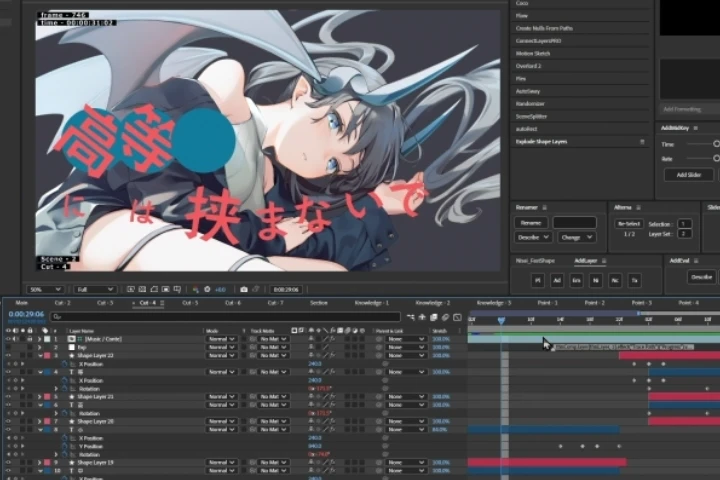The image size is (720, 480).
Task: Click the Describe button in AddEval panel
Action: point(701,277)
